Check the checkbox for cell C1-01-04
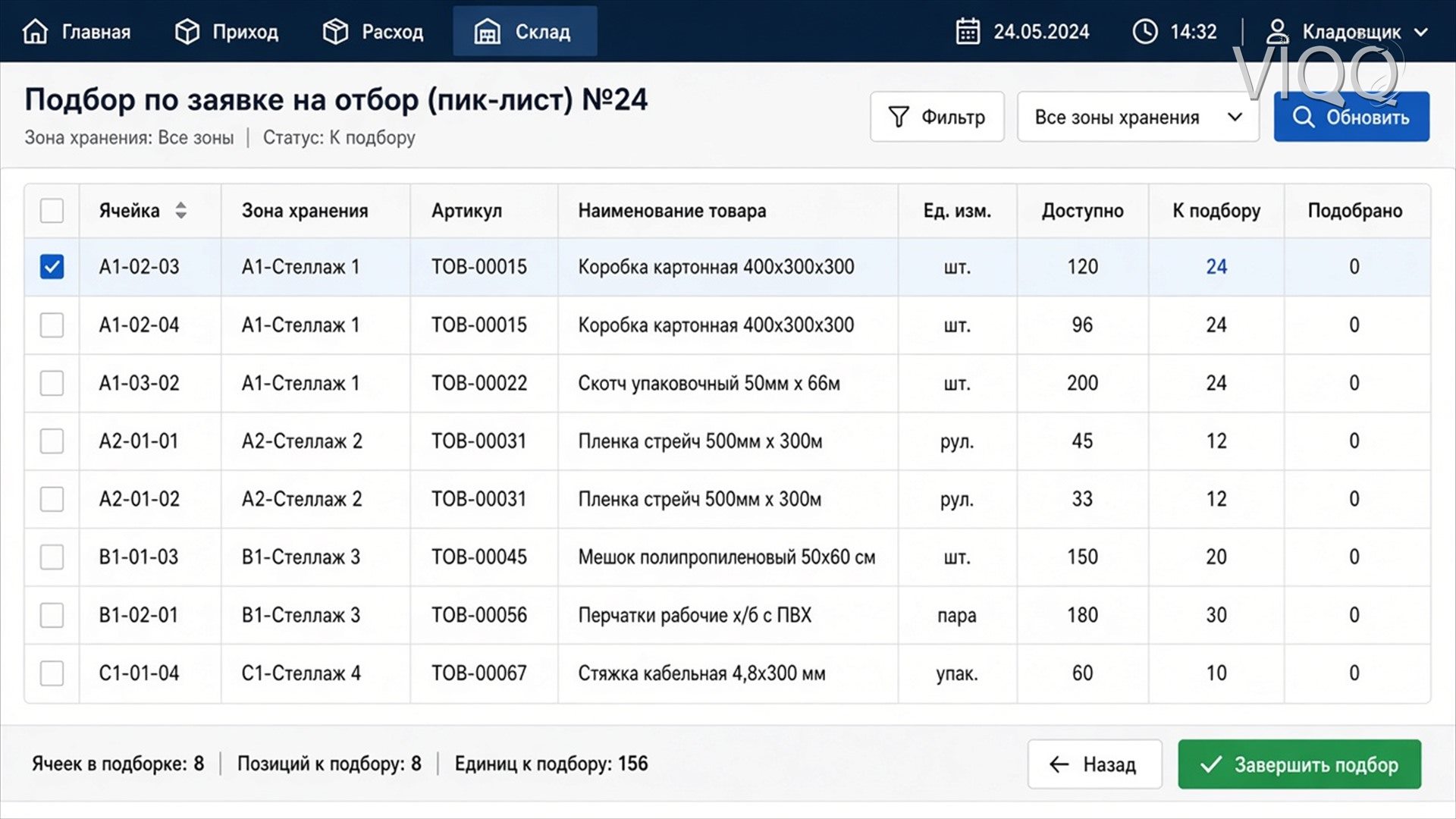Screen dimensions: 1456x819 [52, 673]
